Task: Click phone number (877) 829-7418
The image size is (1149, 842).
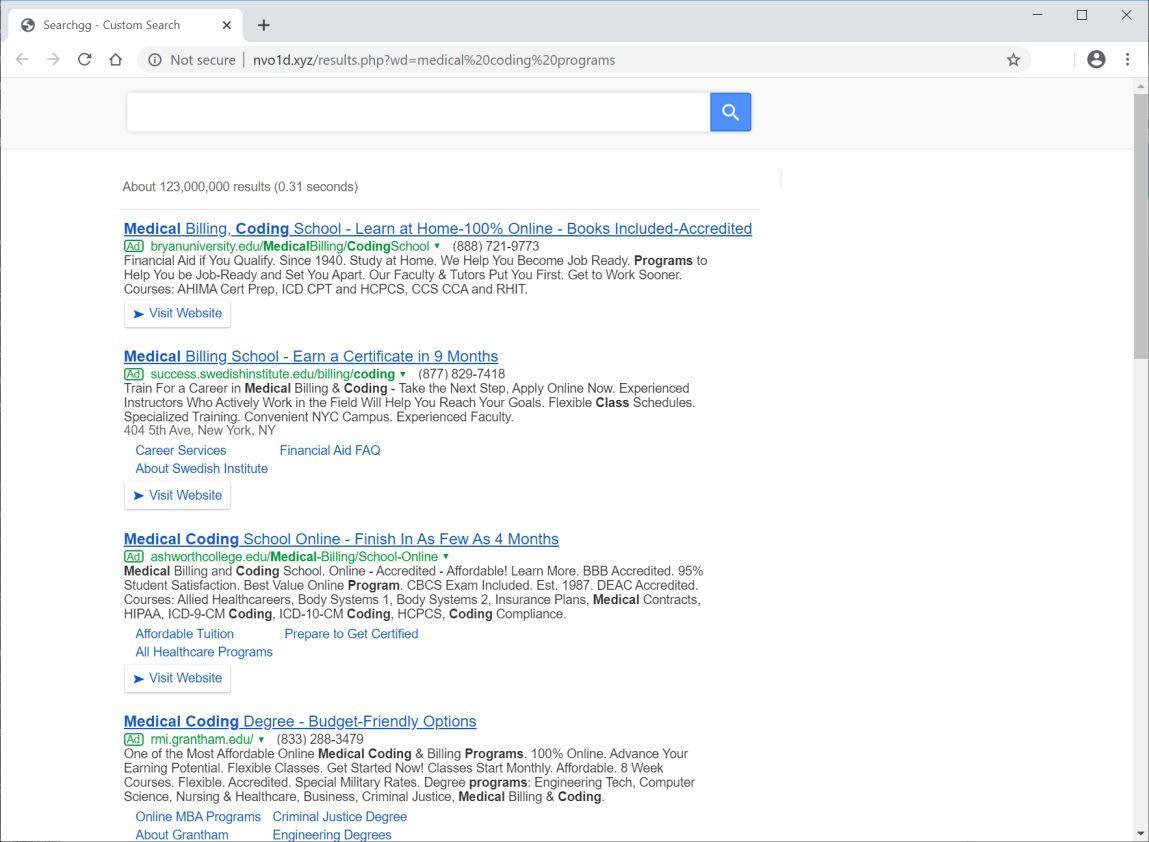Action: pyautogui.click(x=462, y=374)
